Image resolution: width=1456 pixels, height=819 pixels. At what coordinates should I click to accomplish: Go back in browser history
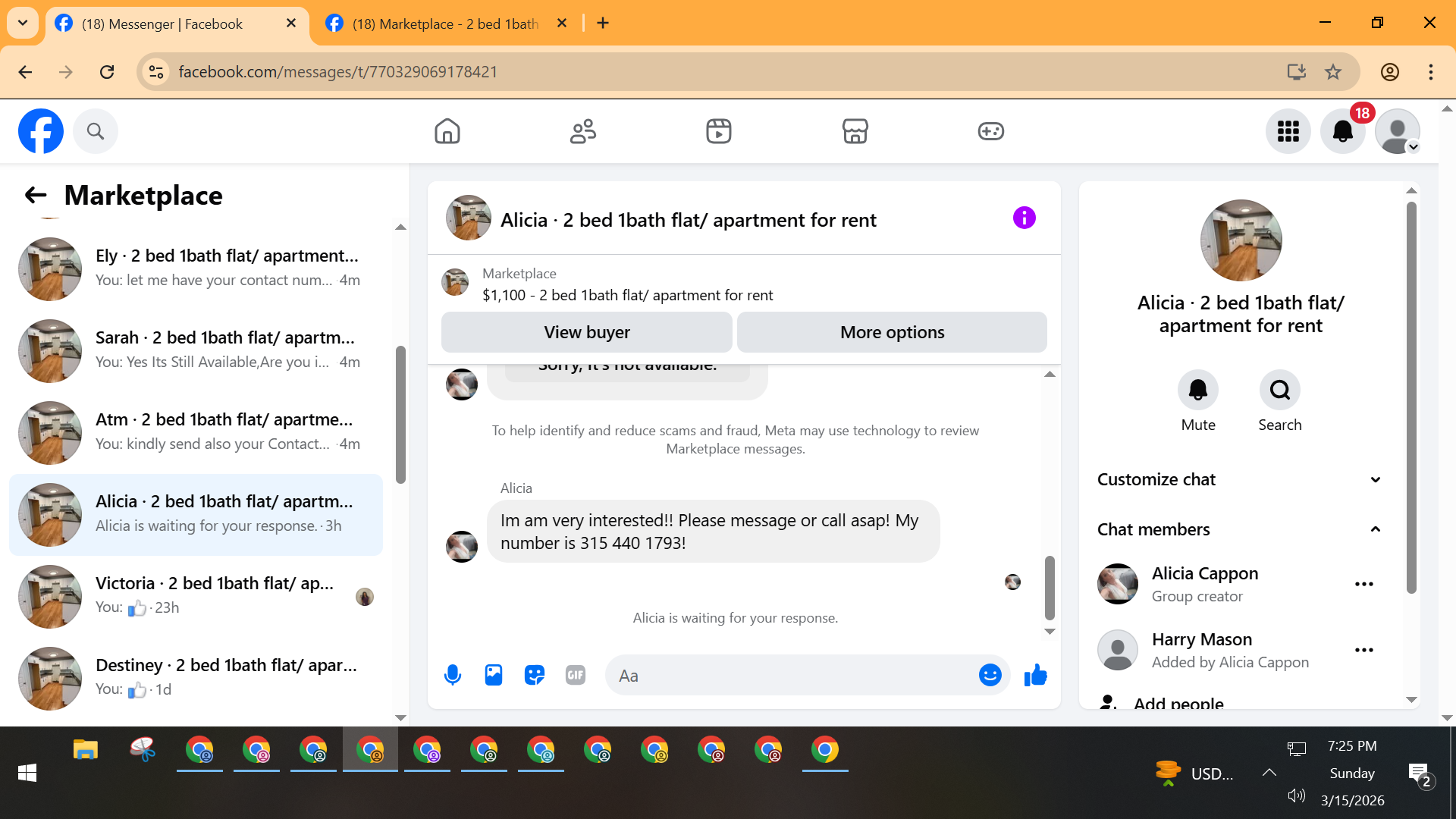25,72
